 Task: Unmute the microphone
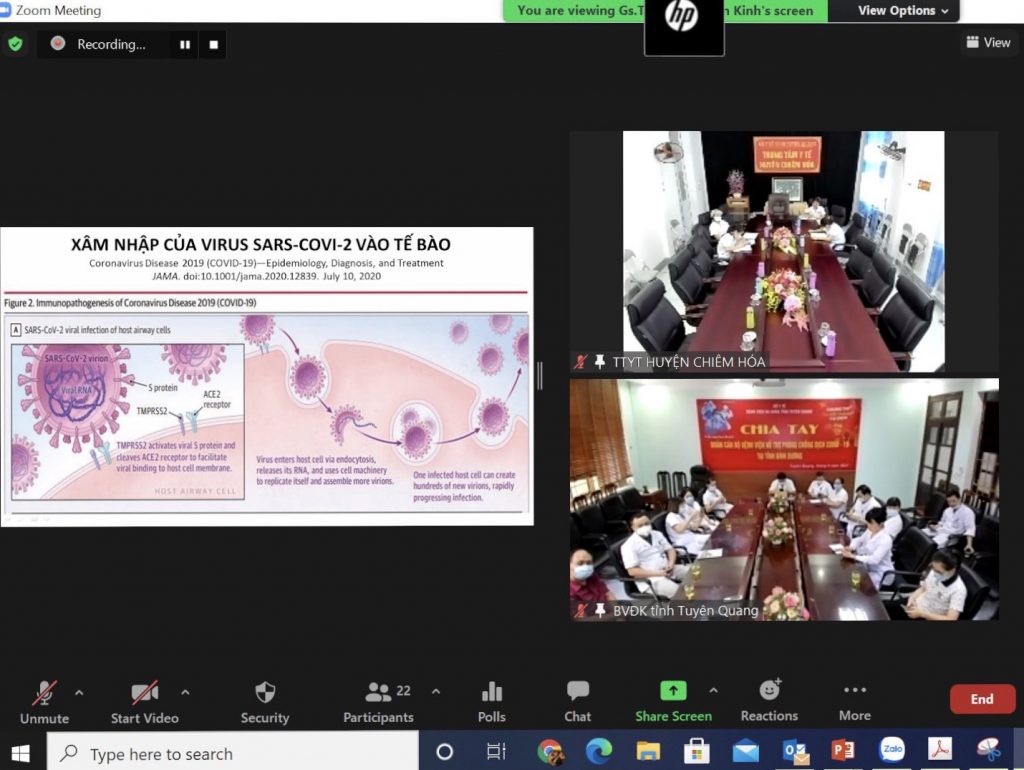point(44,703)
